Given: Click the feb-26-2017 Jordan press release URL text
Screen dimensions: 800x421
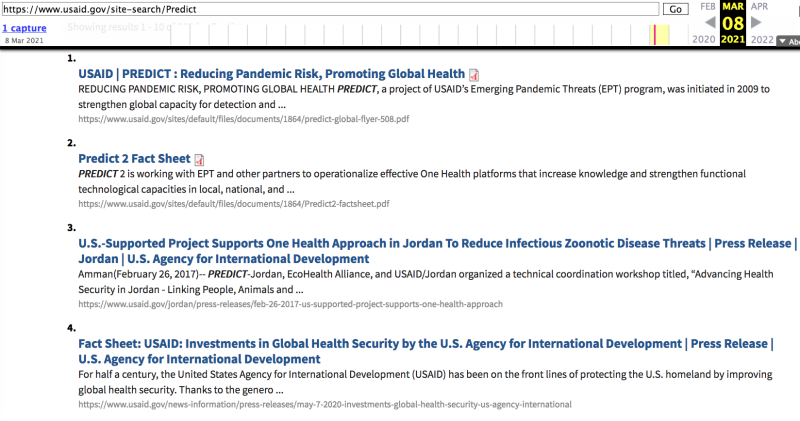Looking at the screenshot, I should tap(290, 304).
